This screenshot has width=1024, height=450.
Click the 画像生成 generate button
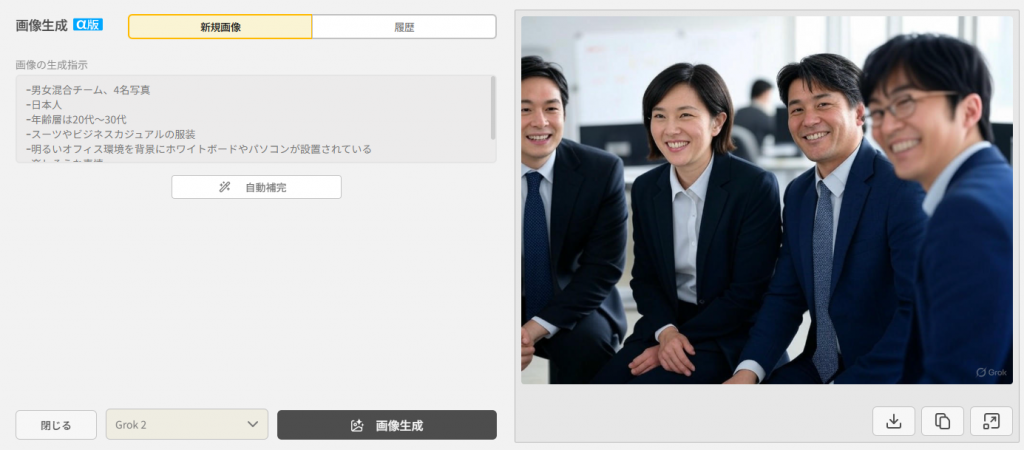pos(387,425)
